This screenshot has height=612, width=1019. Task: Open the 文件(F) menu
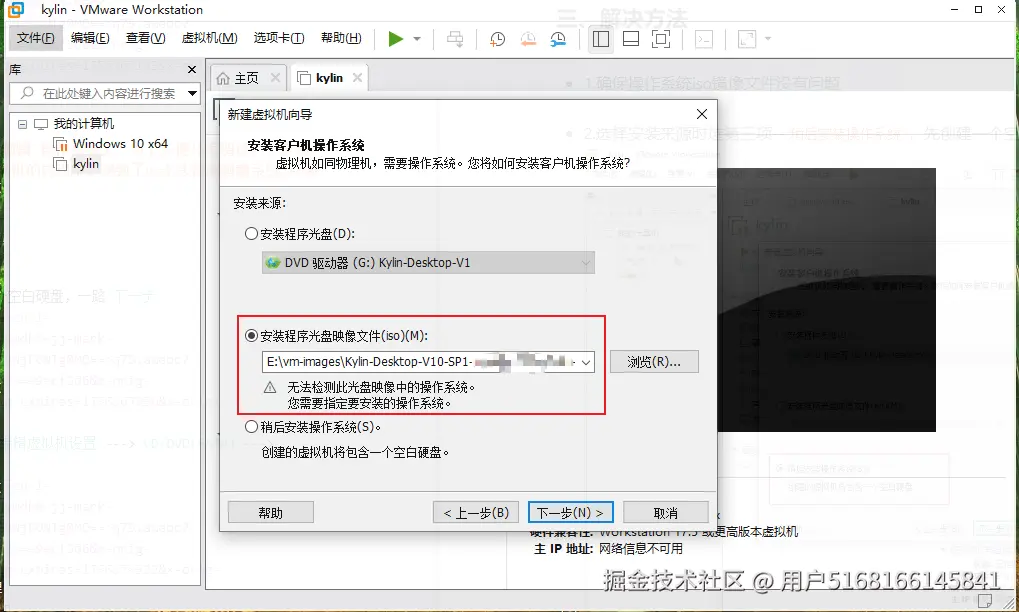pos(35,38)
